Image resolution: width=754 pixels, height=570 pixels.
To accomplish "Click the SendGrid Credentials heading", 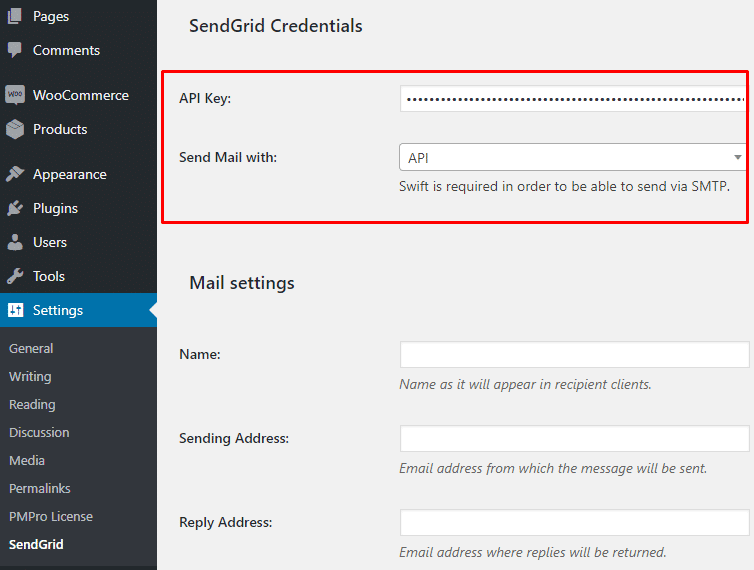I will pos(276,26).
